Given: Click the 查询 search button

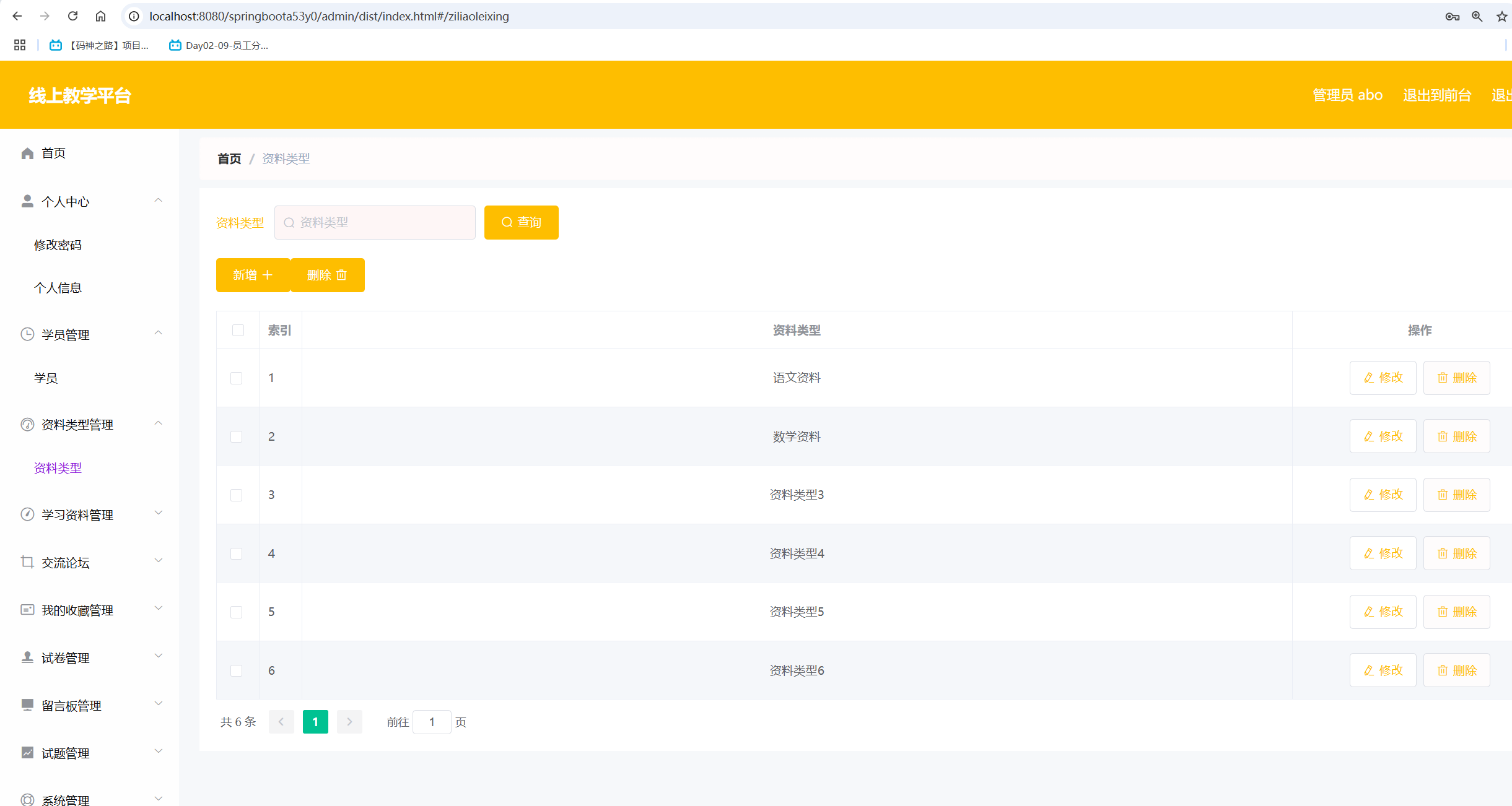Looking at the screenshot, I should [x=521, y=222].
